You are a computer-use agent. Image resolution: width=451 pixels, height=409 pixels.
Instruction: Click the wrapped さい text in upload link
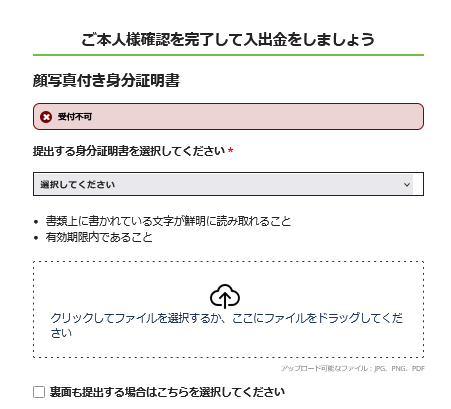61,333
